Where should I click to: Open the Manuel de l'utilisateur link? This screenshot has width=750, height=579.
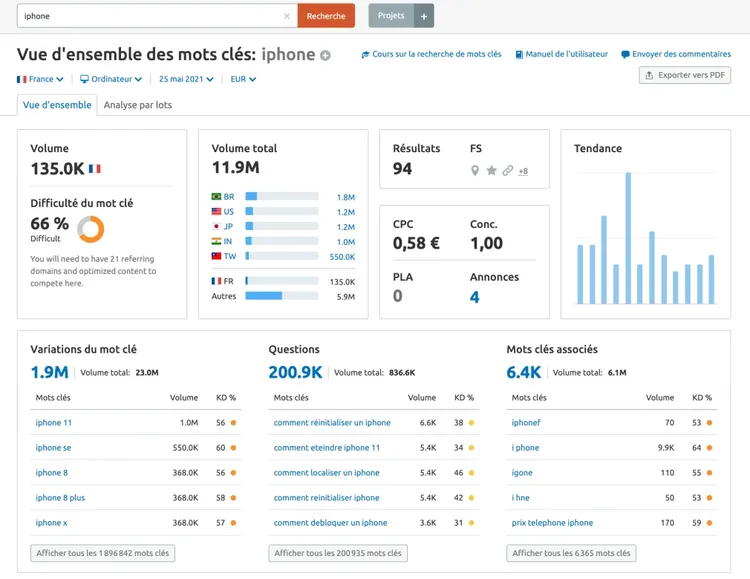click(x=562, y=54)
